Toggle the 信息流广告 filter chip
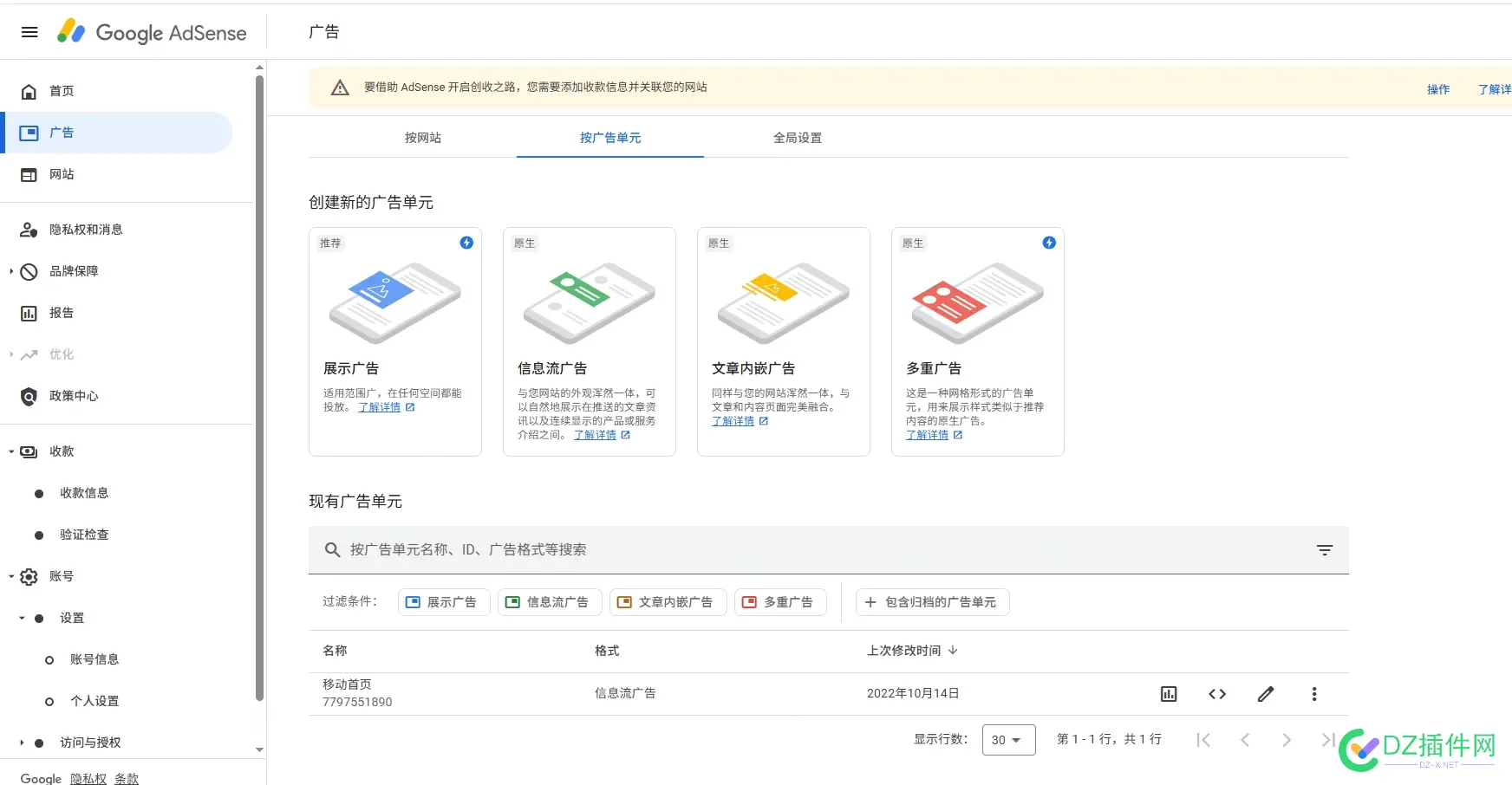This screenshot has height=785, width=1512. click(x=550, y=602)
